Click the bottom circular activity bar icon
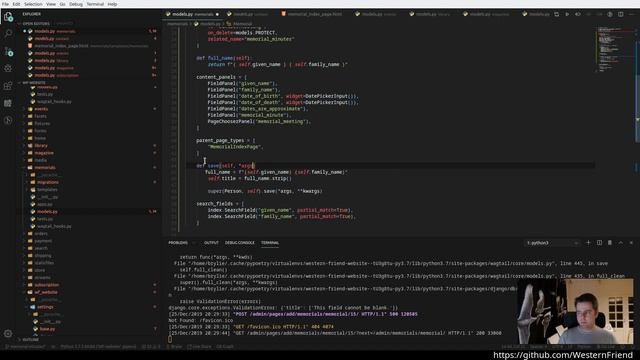This screenshot has width=640, height=360. click(x=8, y=120)
